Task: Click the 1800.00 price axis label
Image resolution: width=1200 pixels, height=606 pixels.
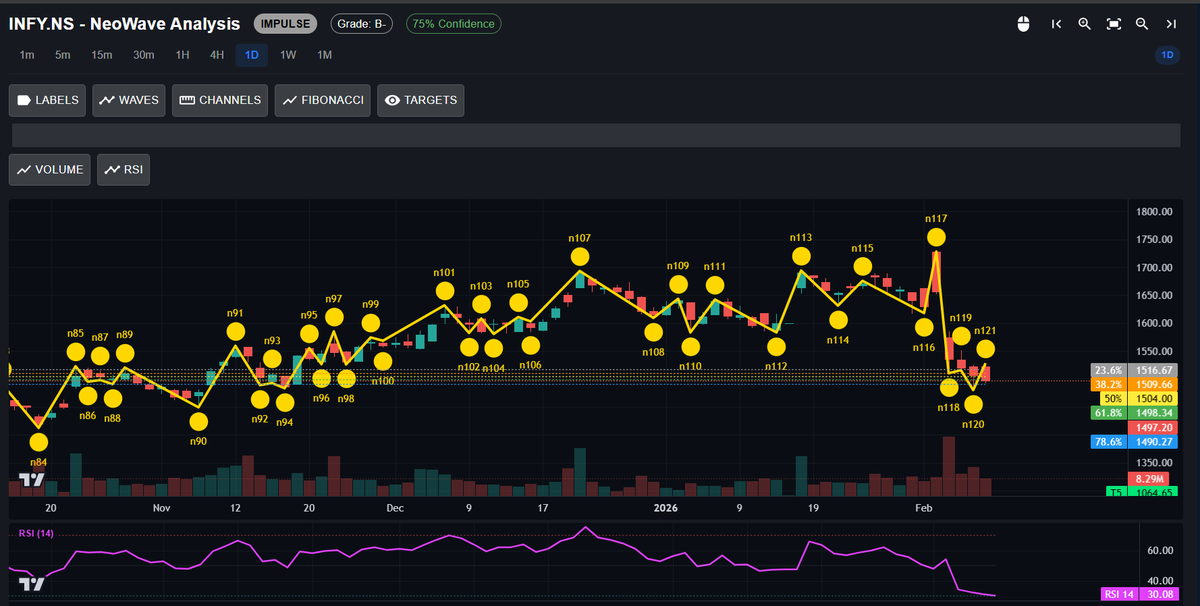Action: (x=1153, y=212)
